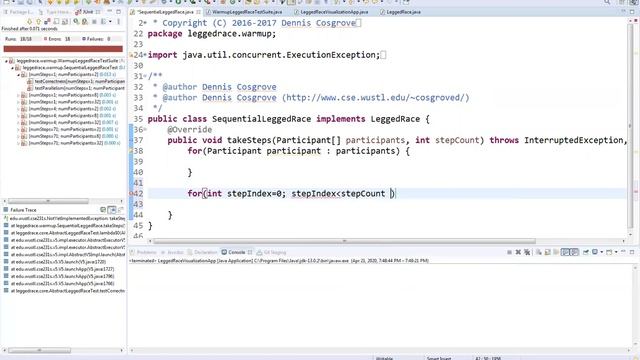Collapse the Javadoc comment at line 31
Image resolution: width=640 pixels, height=360 pixels.
pos(145,76)
